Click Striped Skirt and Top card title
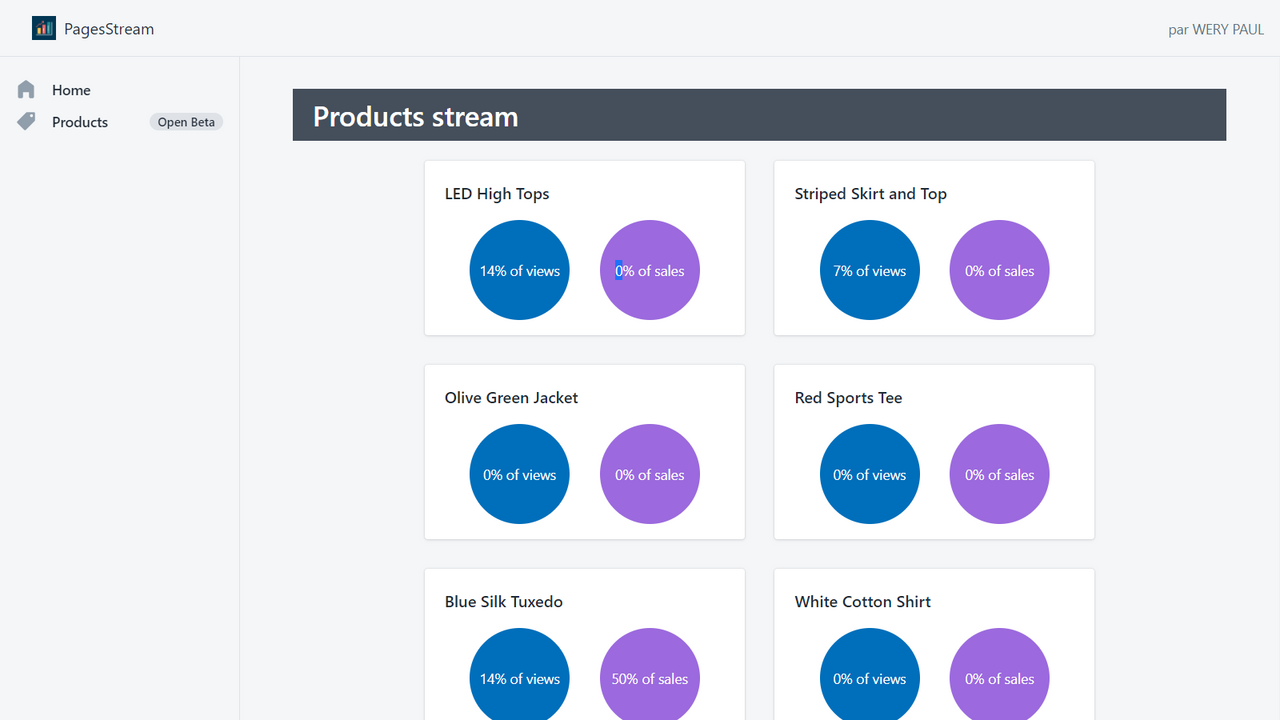Screen dimensions: 1280x720 (871, 194)
